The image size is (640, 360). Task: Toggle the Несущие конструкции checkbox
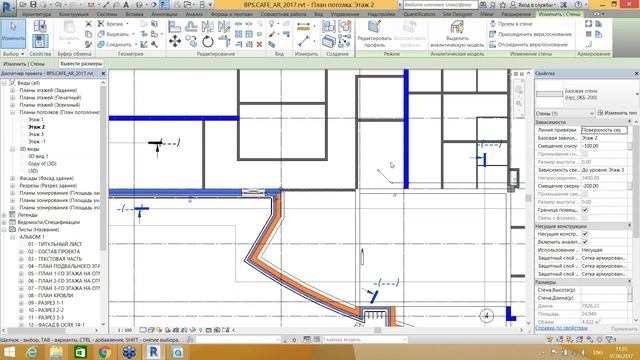(585, 234)
